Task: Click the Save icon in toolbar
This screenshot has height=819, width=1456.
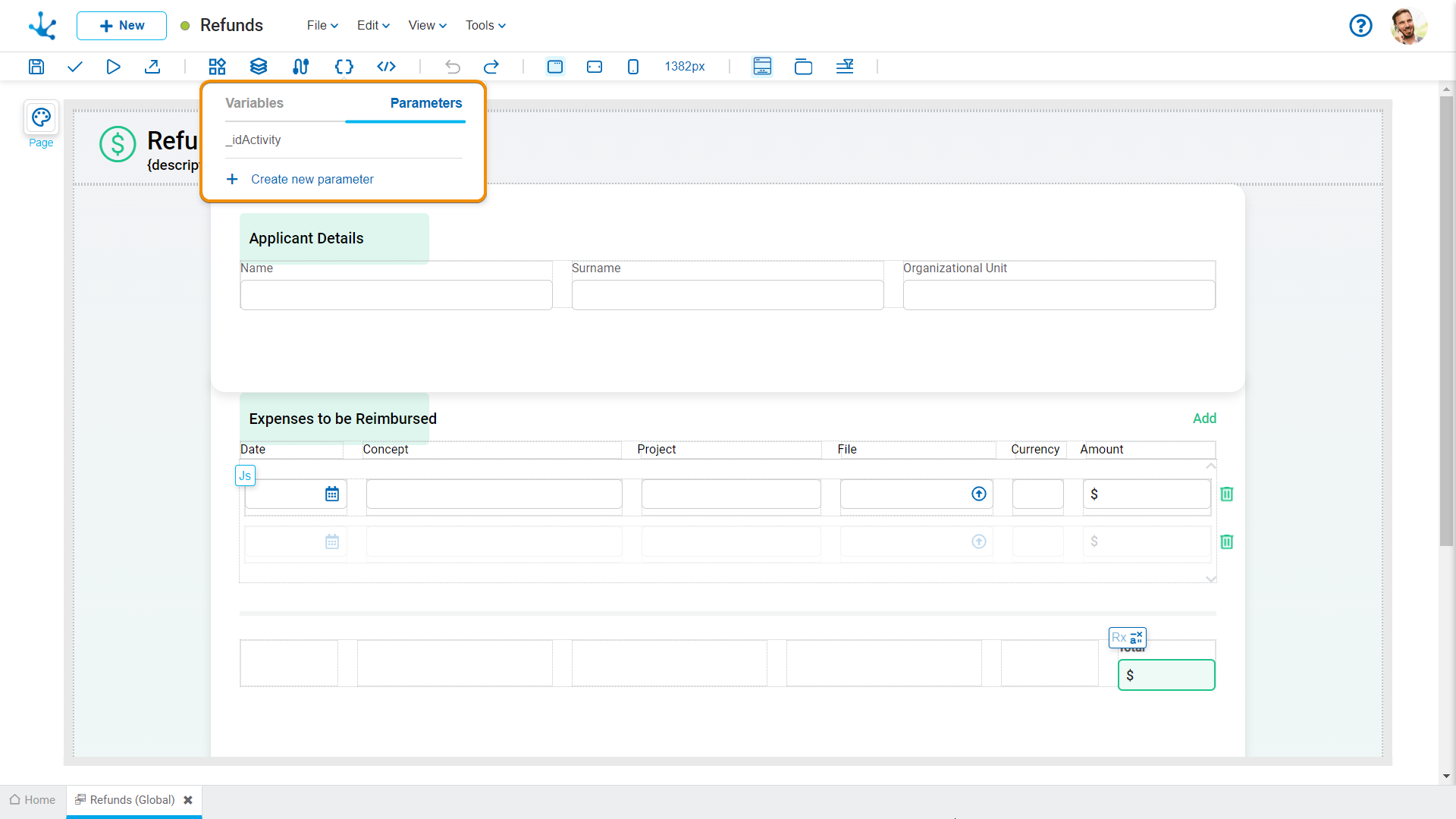Action: pyautogui.click(x=36, y=67)
